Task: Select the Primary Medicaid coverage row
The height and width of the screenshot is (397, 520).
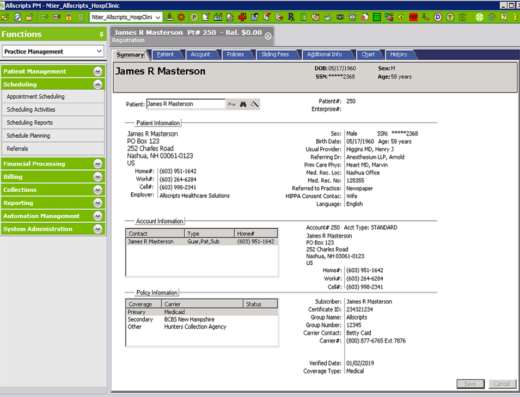Action: (x=202, y=312)
